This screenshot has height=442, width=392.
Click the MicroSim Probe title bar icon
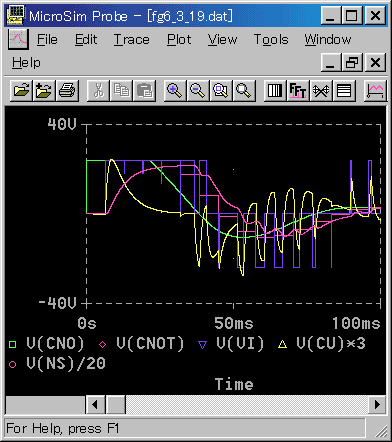[x=16, y=15]
